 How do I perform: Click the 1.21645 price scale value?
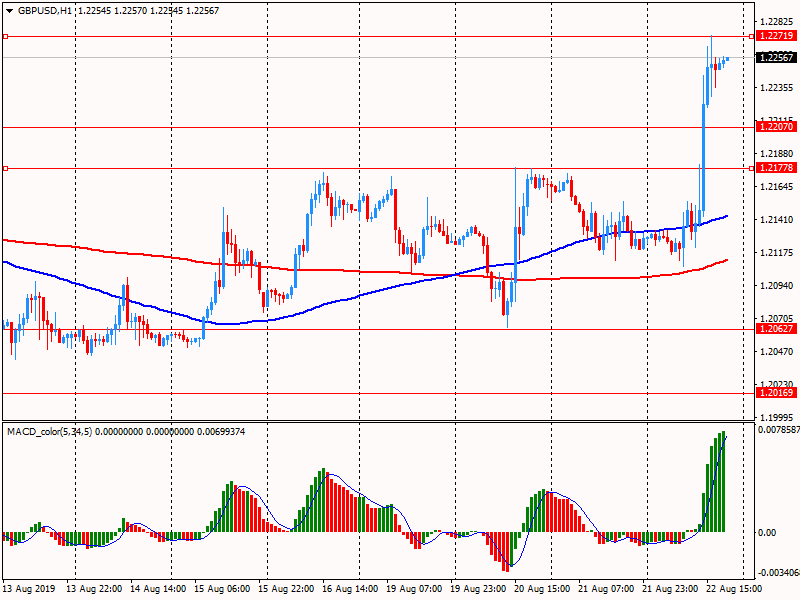(x=777, y=187)
